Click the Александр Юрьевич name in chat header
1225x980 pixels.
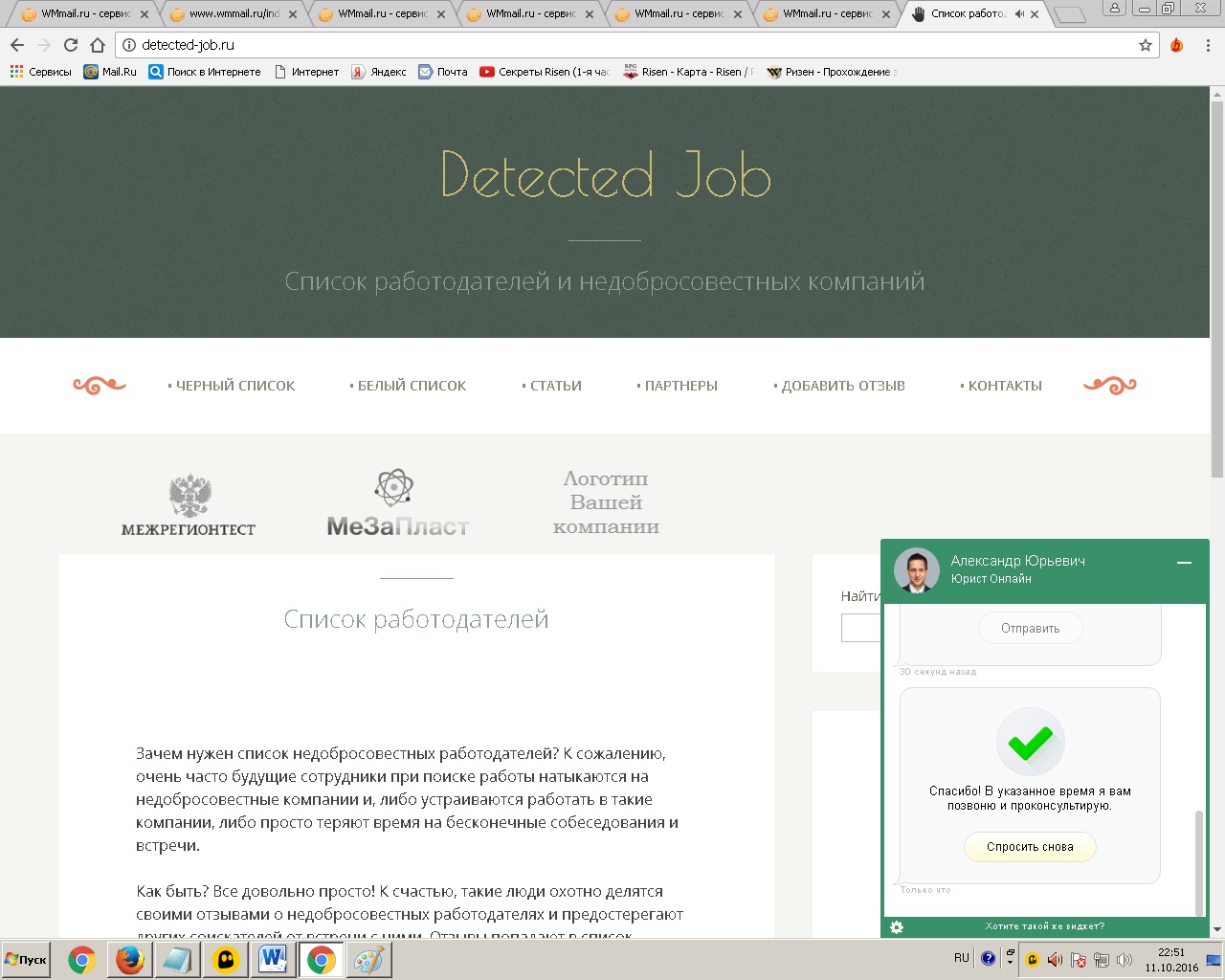click(x=1017, y=561)
